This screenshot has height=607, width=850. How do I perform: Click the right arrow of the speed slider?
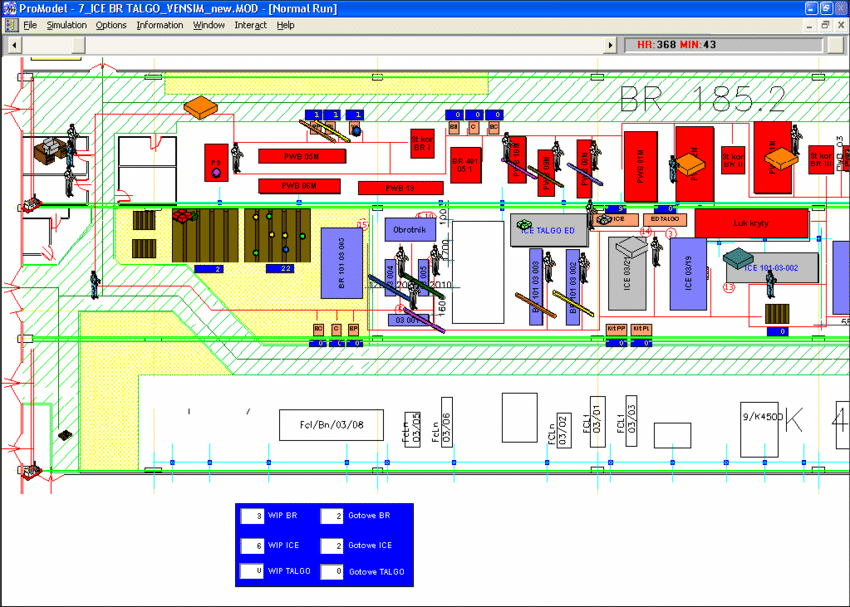pyautogui.click(x=610, y=45)
